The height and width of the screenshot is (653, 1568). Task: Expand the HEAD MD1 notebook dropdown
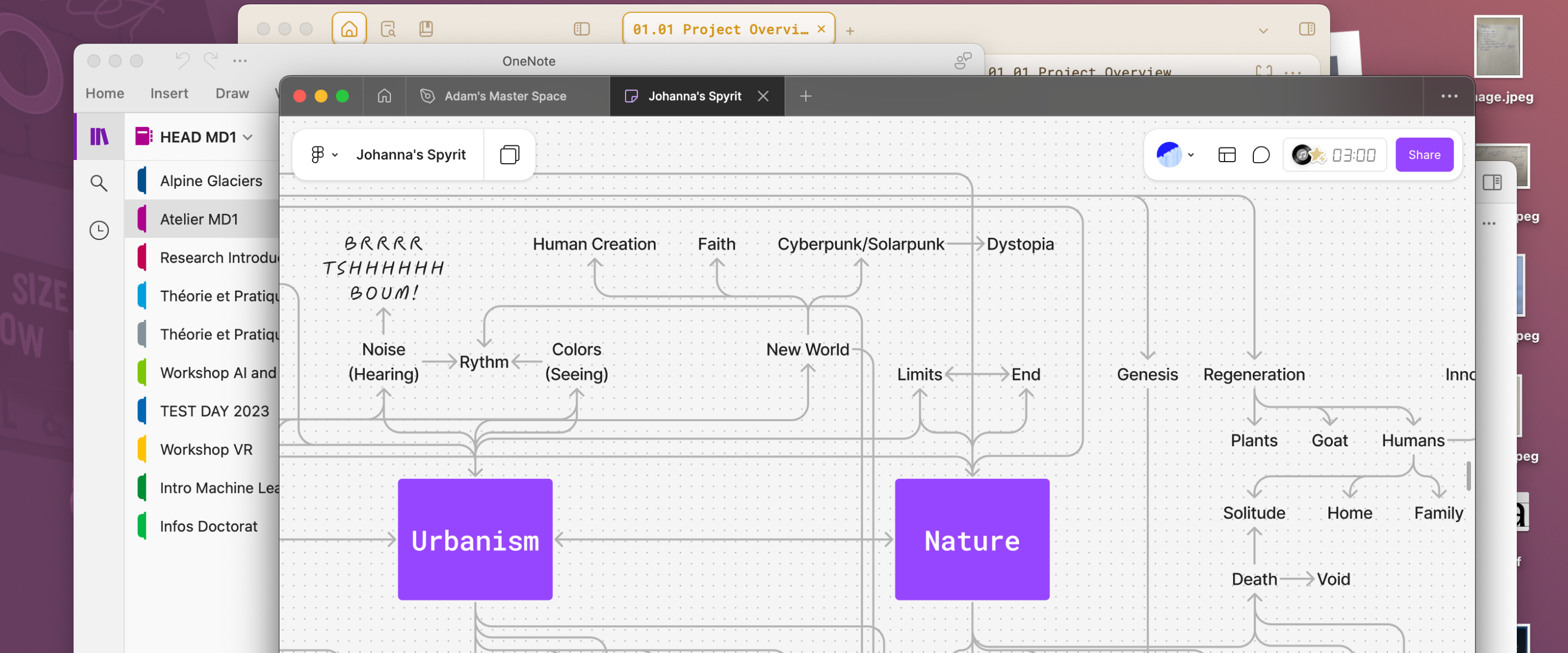[x=248, y=137]
